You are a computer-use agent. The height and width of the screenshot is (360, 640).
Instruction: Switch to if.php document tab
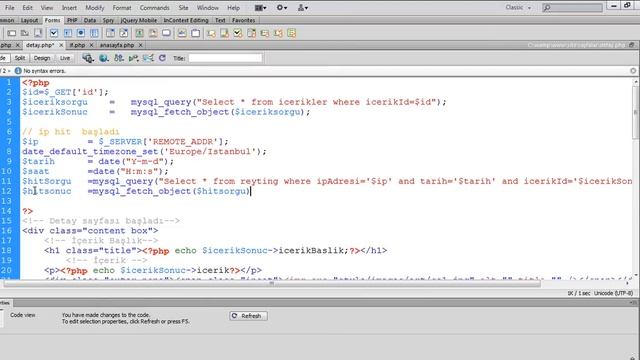(77, 45)
